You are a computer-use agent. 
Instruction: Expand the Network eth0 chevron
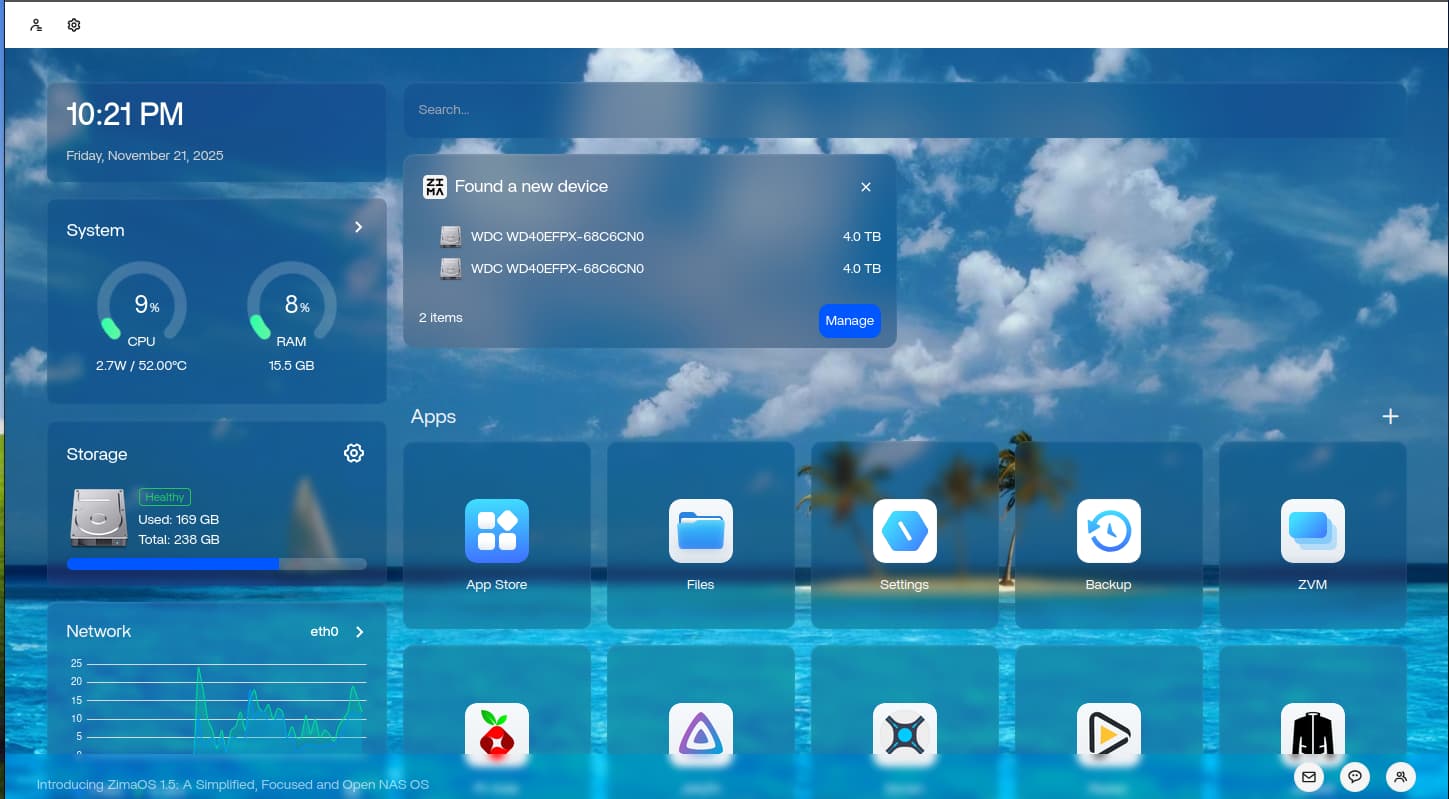click(360, 632)
